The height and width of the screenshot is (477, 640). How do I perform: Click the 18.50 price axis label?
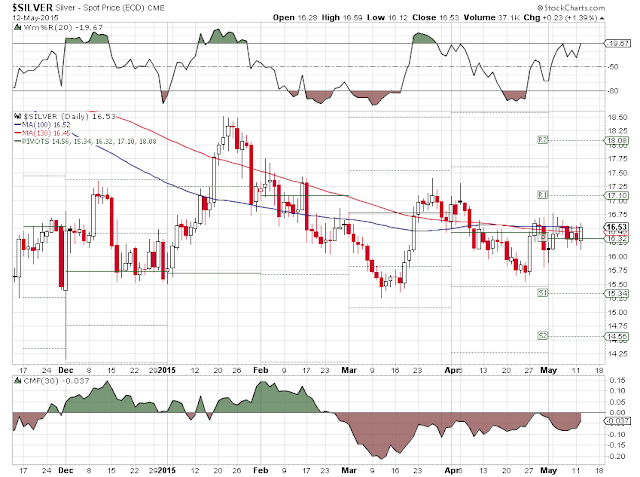point(617,117)
